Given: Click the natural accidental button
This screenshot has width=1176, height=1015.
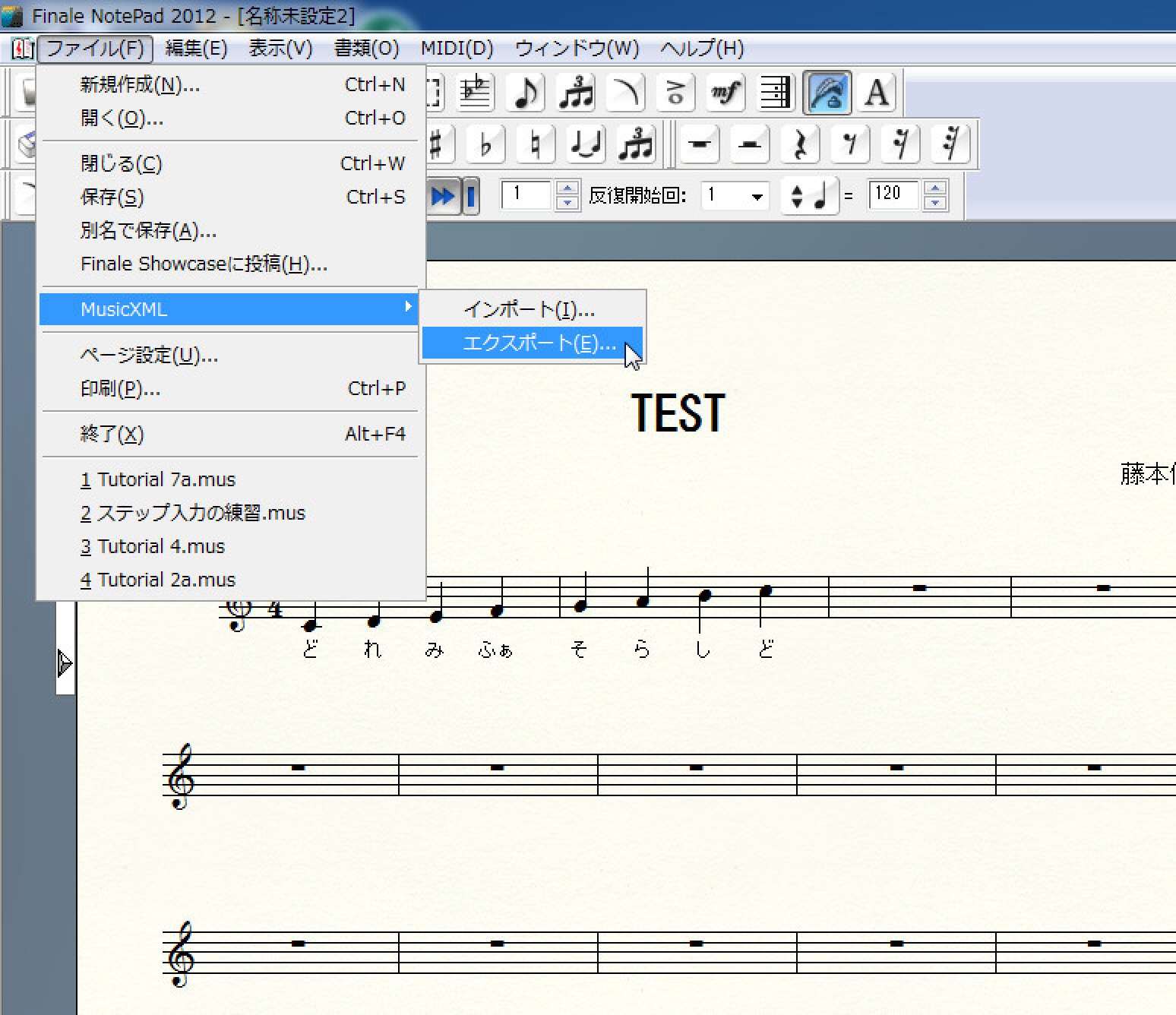Looking at the screenshot, I should 536,144.
